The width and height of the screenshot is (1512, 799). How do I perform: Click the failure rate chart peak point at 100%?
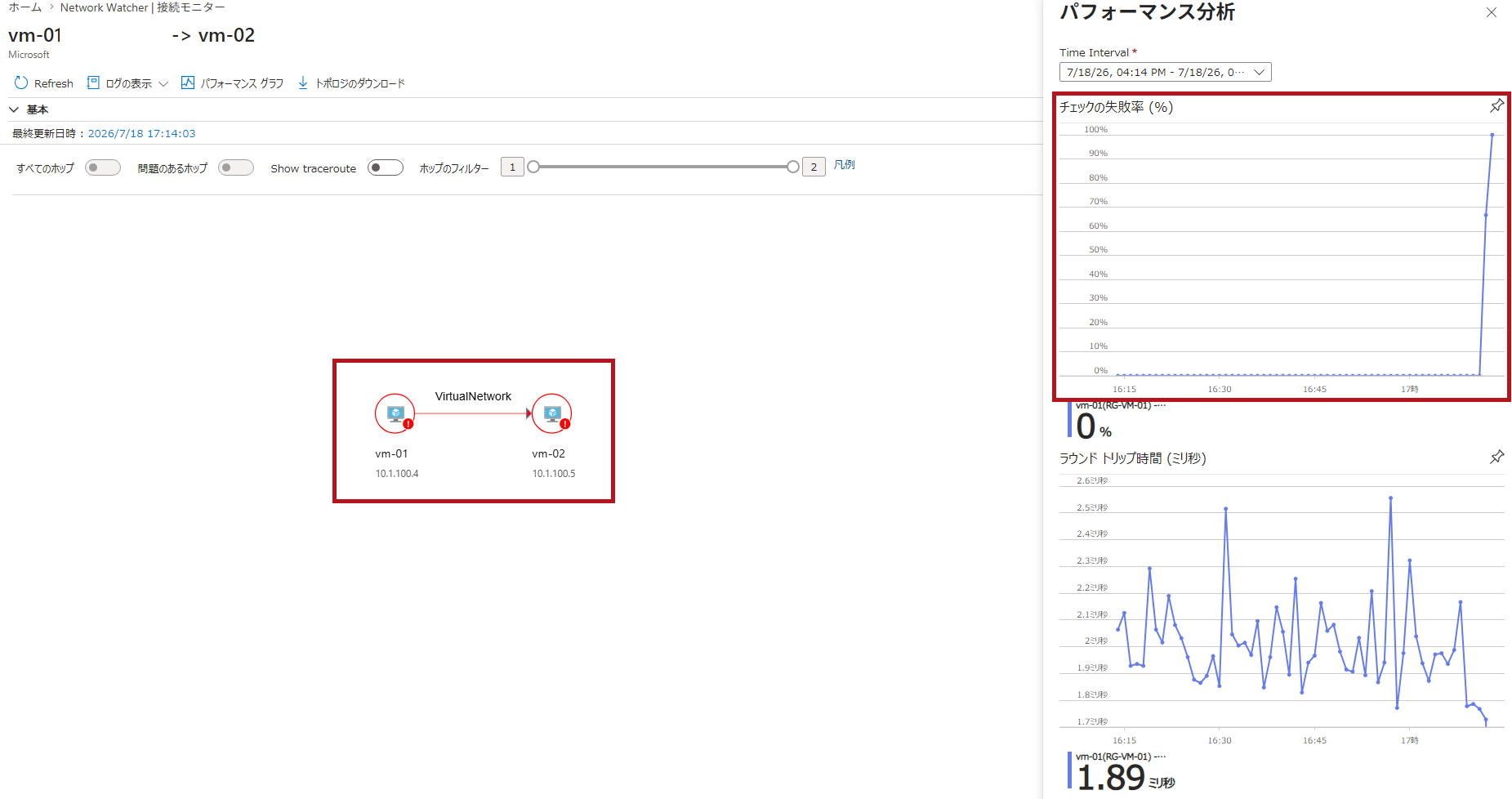tap(1492, 135)
